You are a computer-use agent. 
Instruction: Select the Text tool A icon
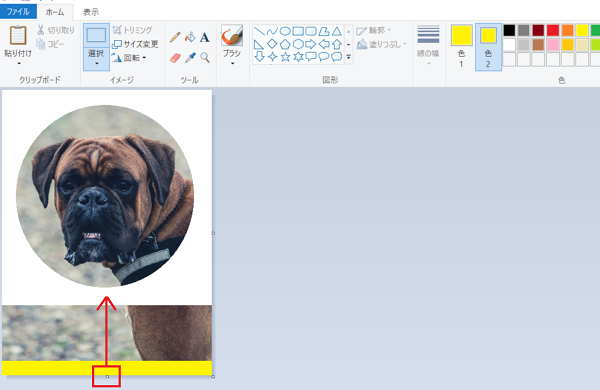[205, 38]
